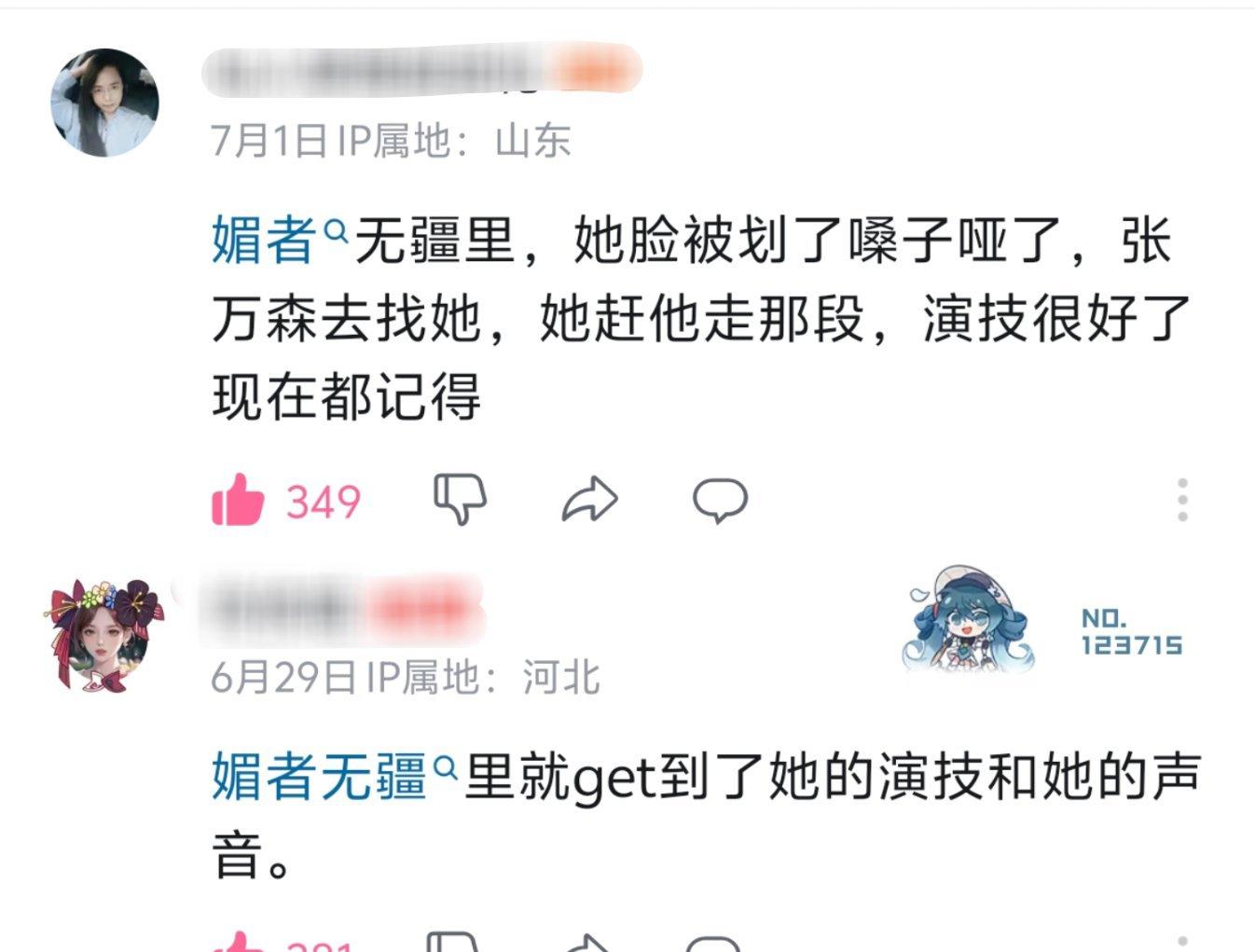Open the blue-haired chibi fan badge
The width and height of the screenshot is (1255, 952).
(x=970, y=619)
